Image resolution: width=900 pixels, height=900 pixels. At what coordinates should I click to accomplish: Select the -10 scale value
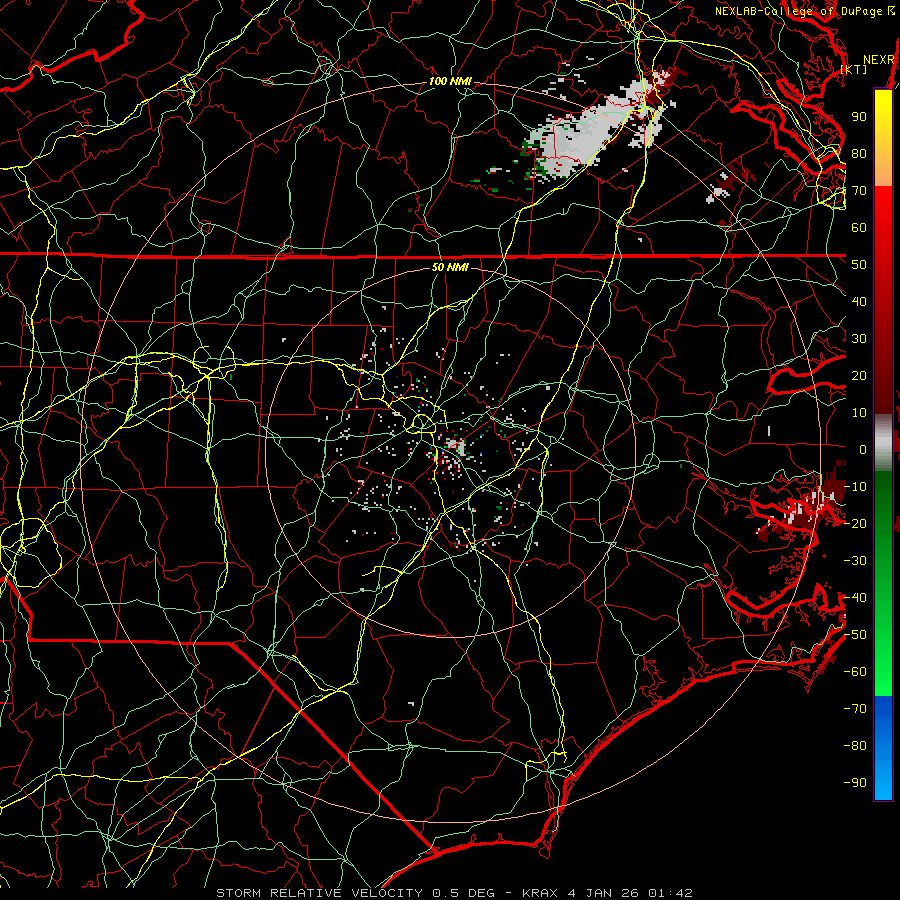point(855,487)
